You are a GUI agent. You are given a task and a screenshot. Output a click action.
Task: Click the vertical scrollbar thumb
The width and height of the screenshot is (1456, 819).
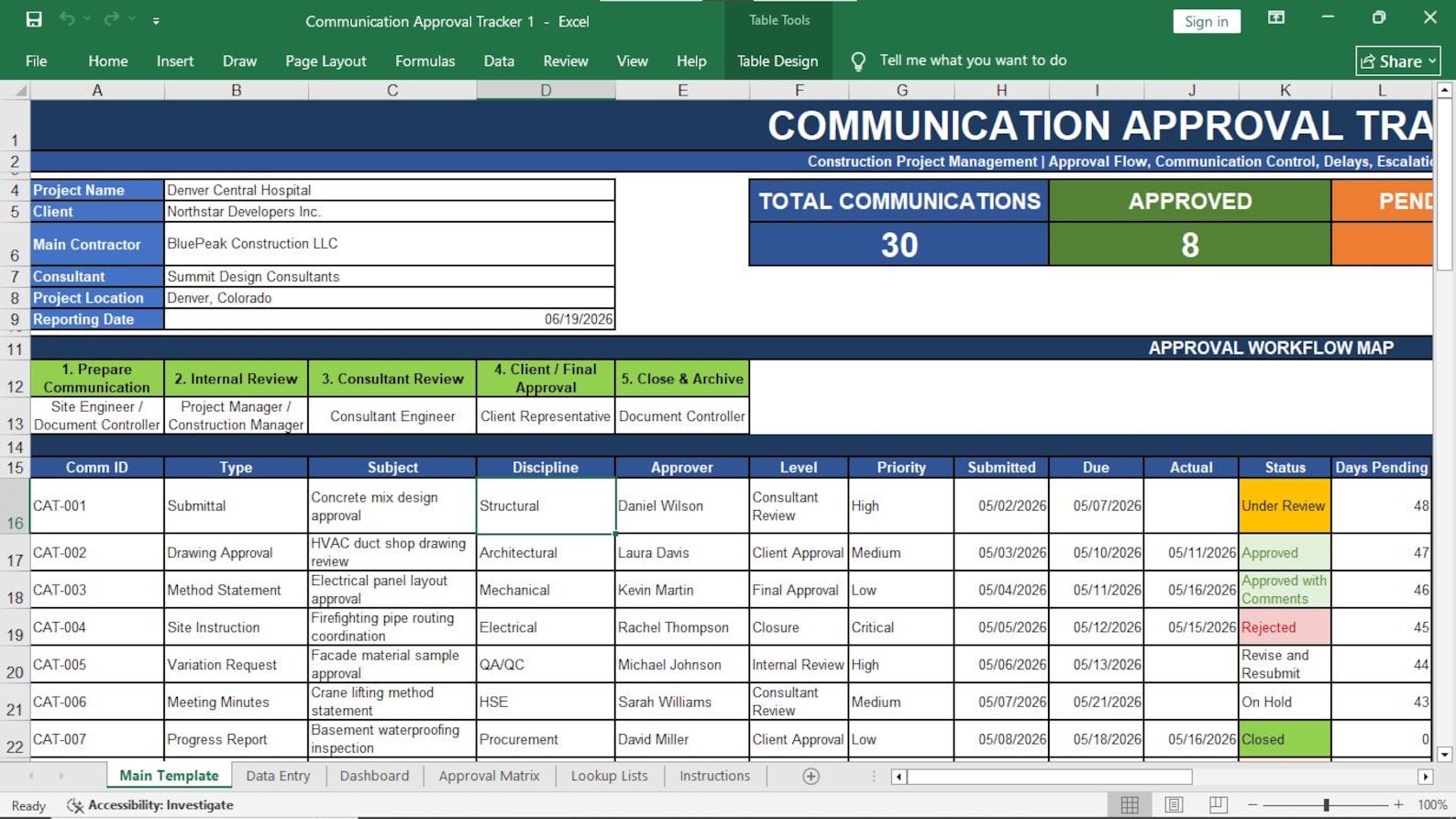pyautogui.click(x=1445, y=184)
